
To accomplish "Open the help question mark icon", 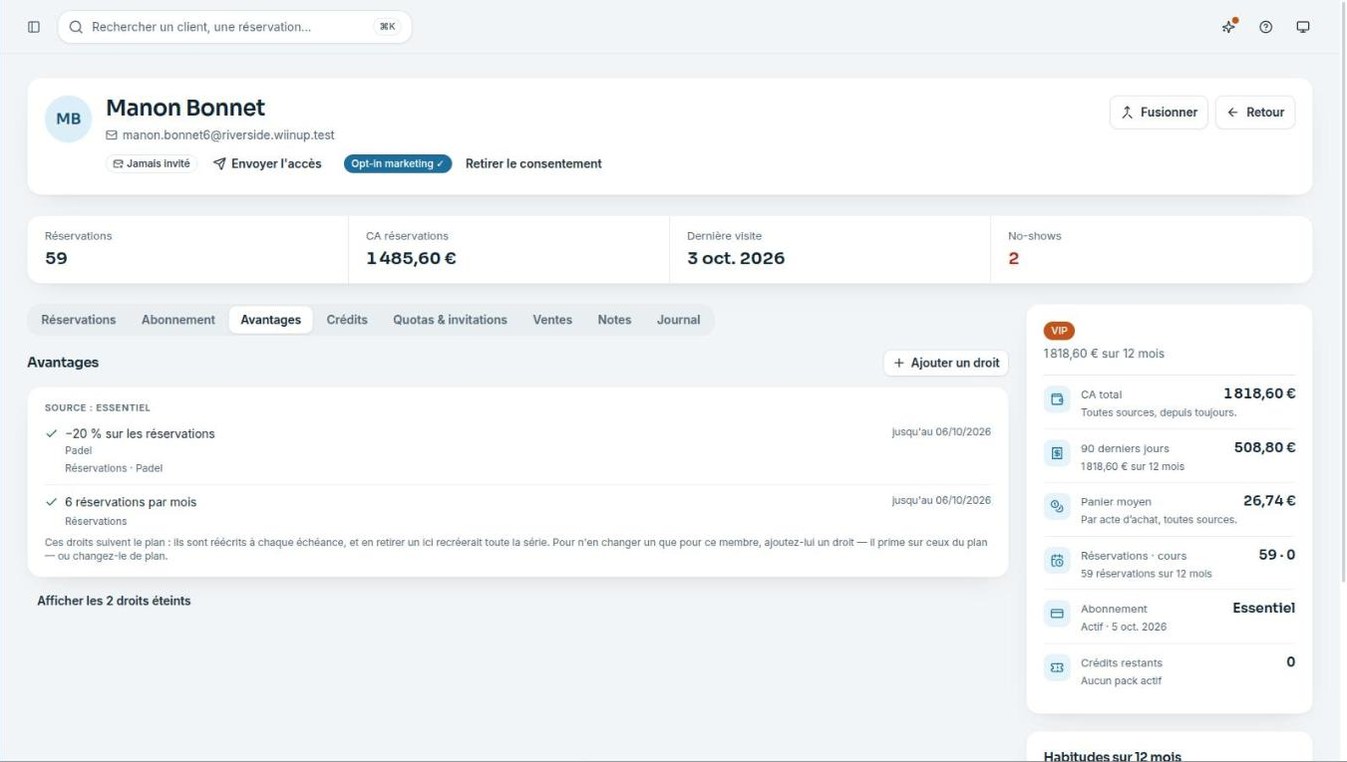I will (1266, 27).
